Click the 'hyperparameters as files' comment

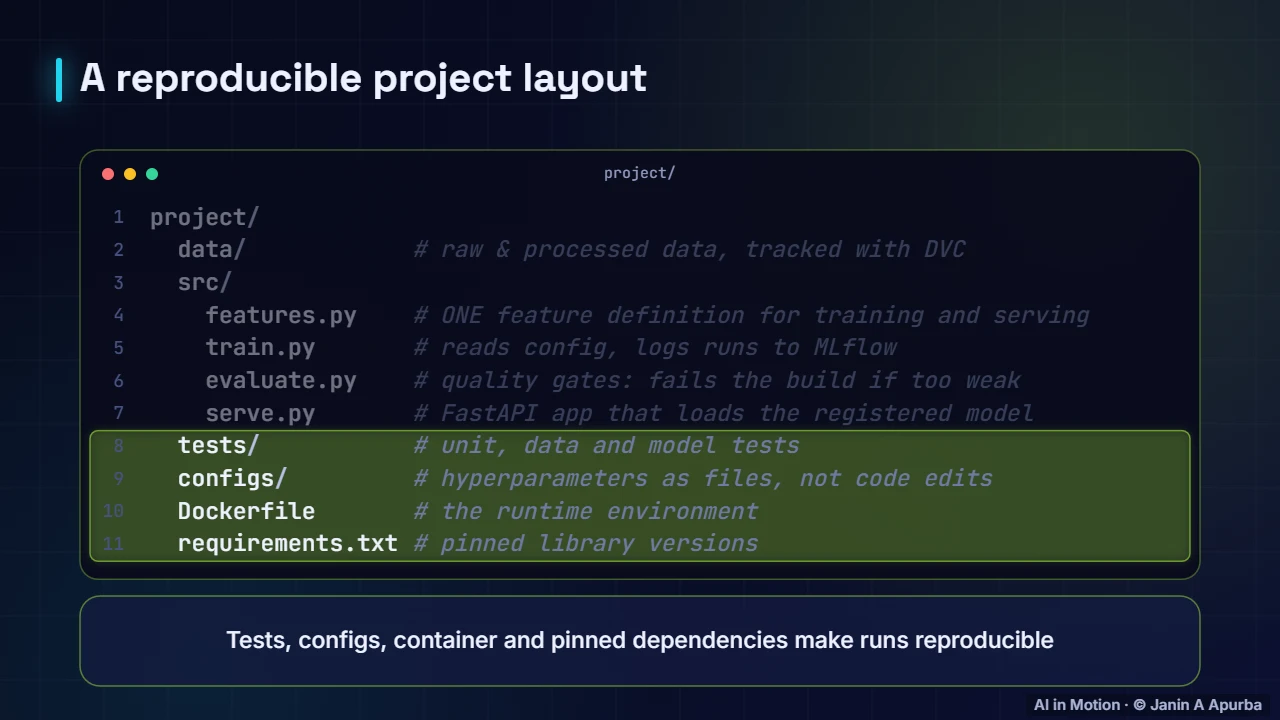(x=704, y=478)
